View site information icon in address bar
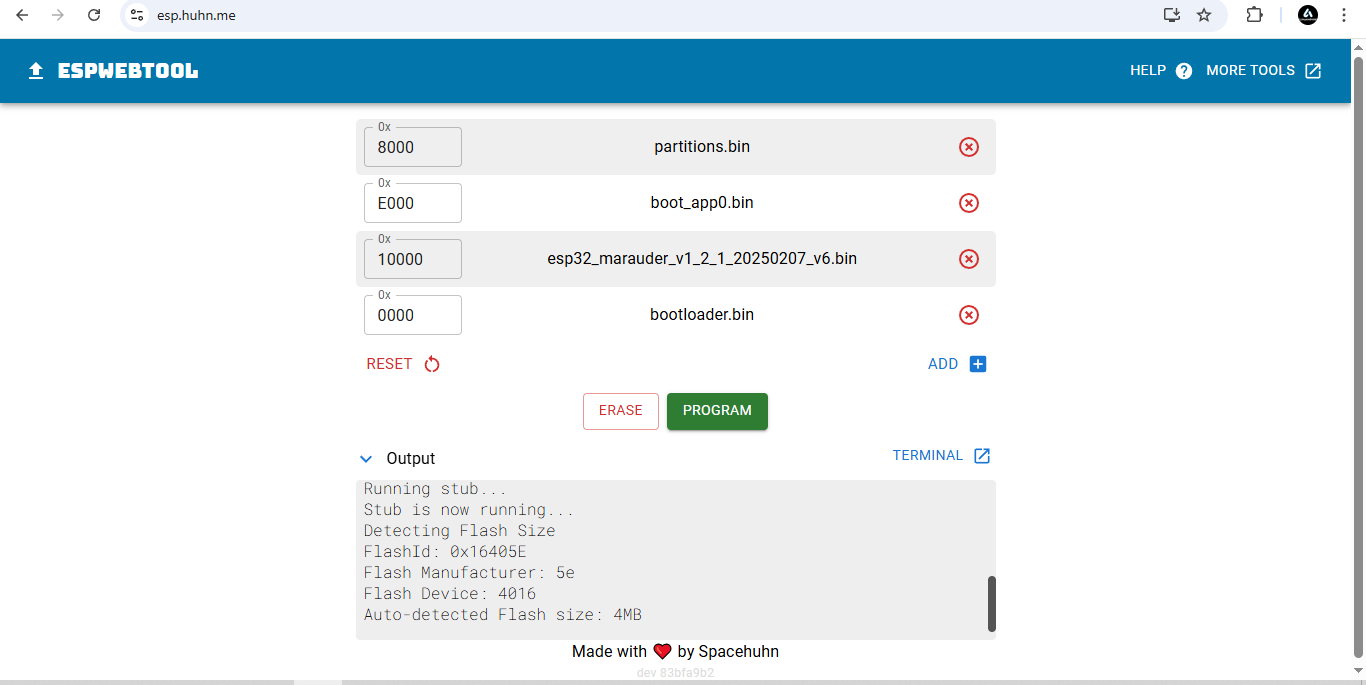 click(138, 15)
